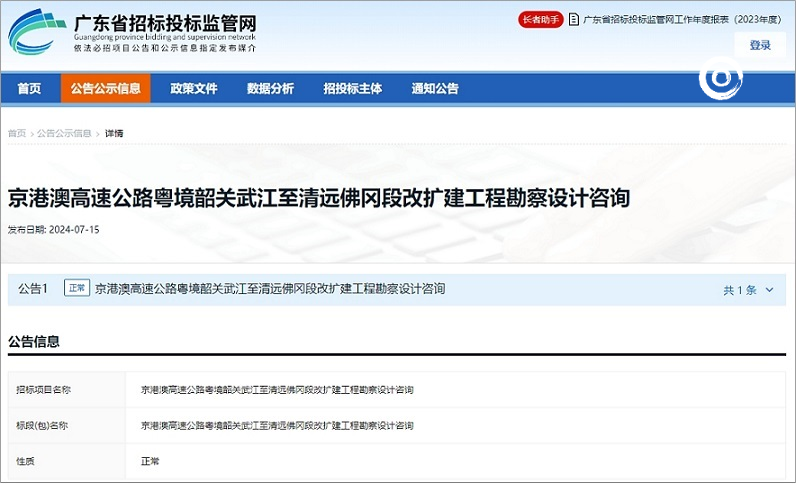Click 公告公示信息 in the breadcrumb

coord(64,133)
